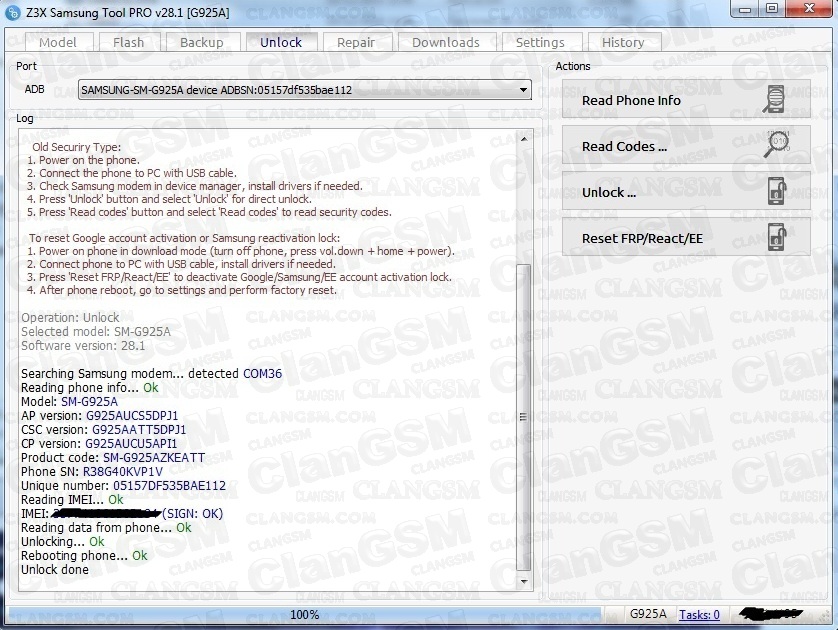Screen dimensions: 838x630
Task: Click CSC version G925AATT5DPJ1 value
Action: click(139, 430)
